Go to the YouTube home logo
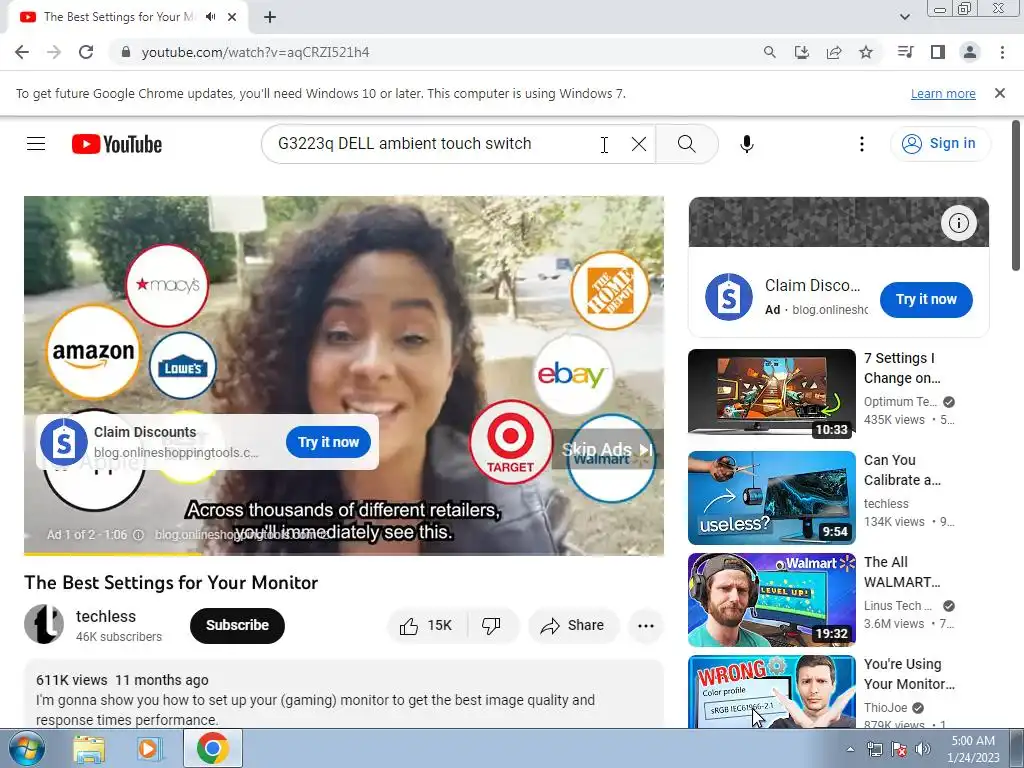1024x768 pixels. pos(117,144)
